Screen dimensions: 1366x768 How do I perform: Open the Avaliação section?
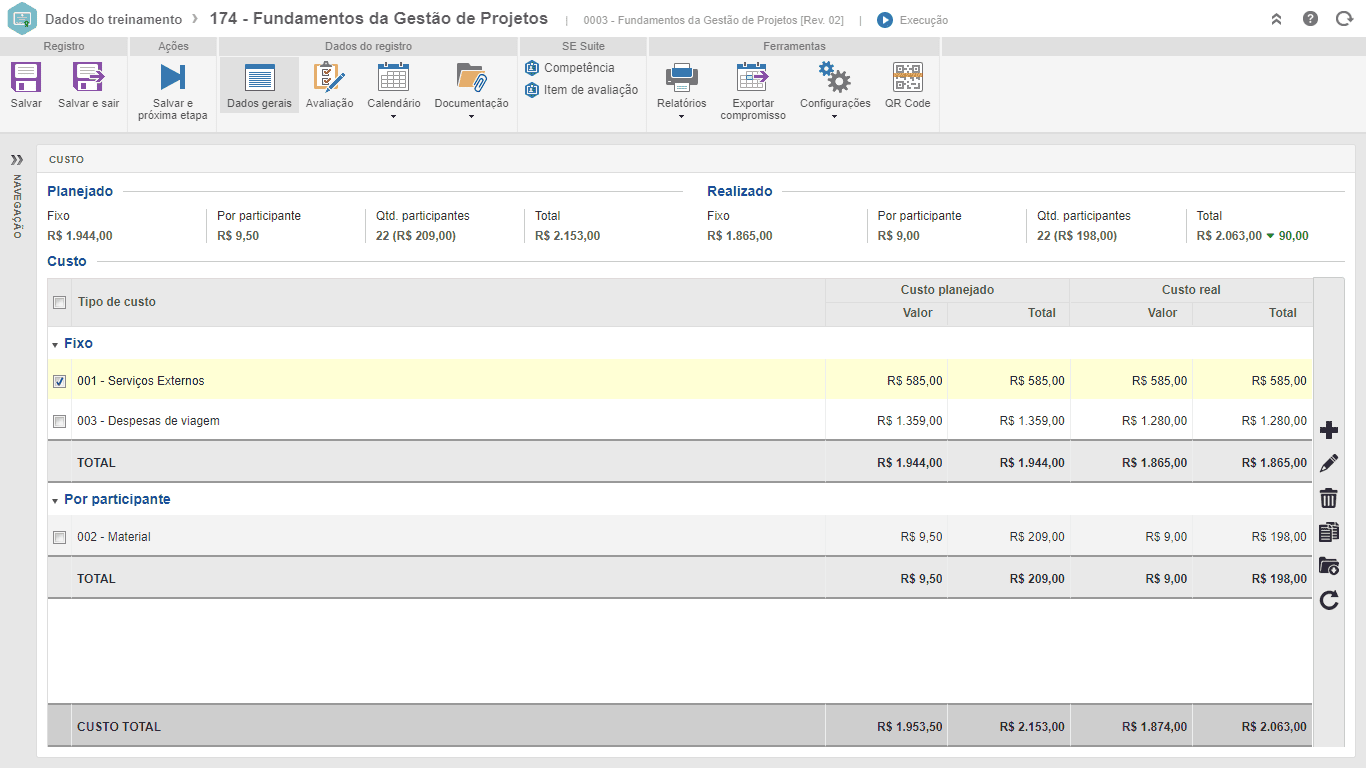[329, 85]
